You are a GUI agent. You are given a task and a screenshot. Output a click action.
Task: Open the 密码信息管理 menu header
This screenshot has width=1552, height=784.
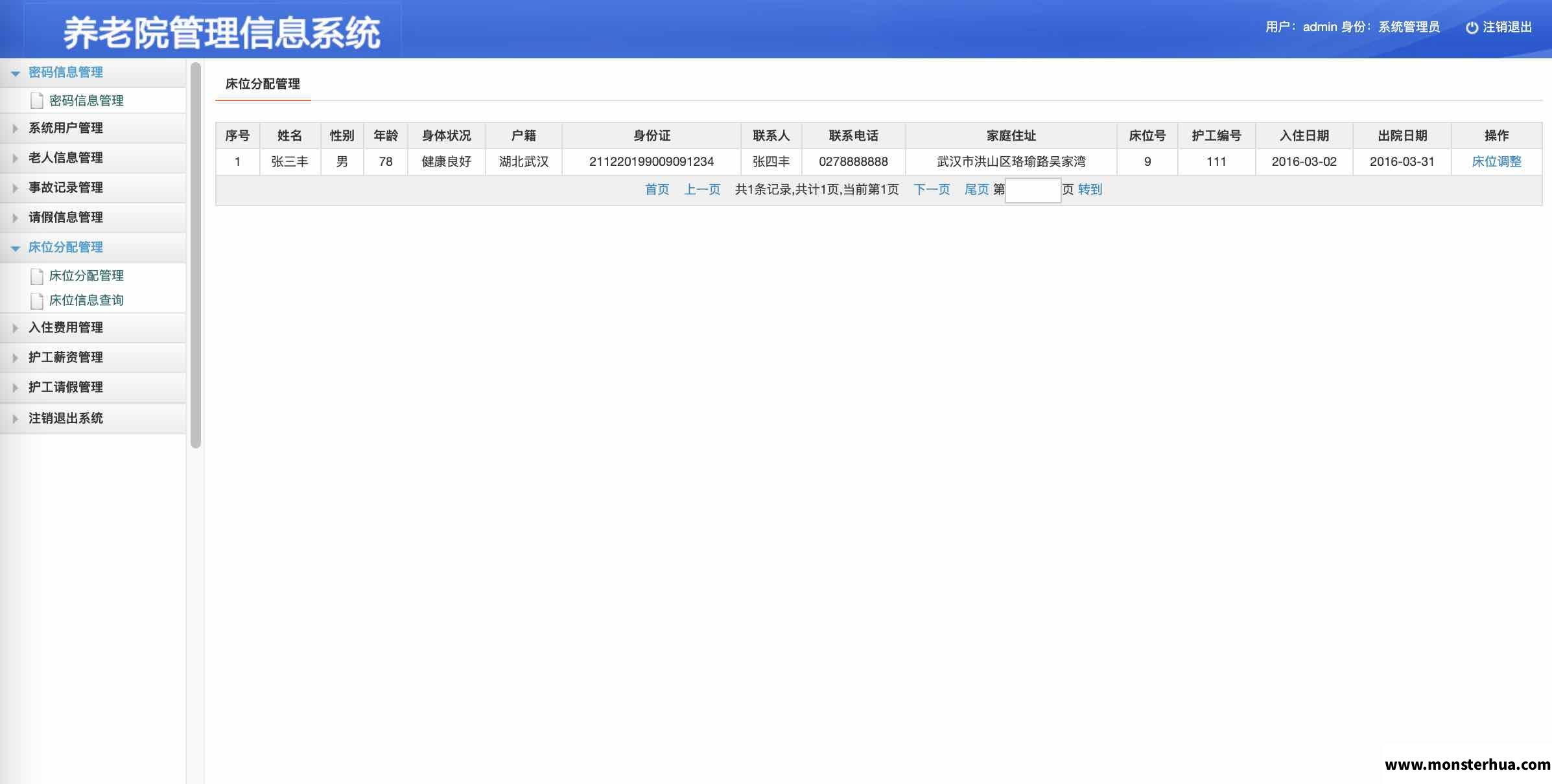pos(93,73)
